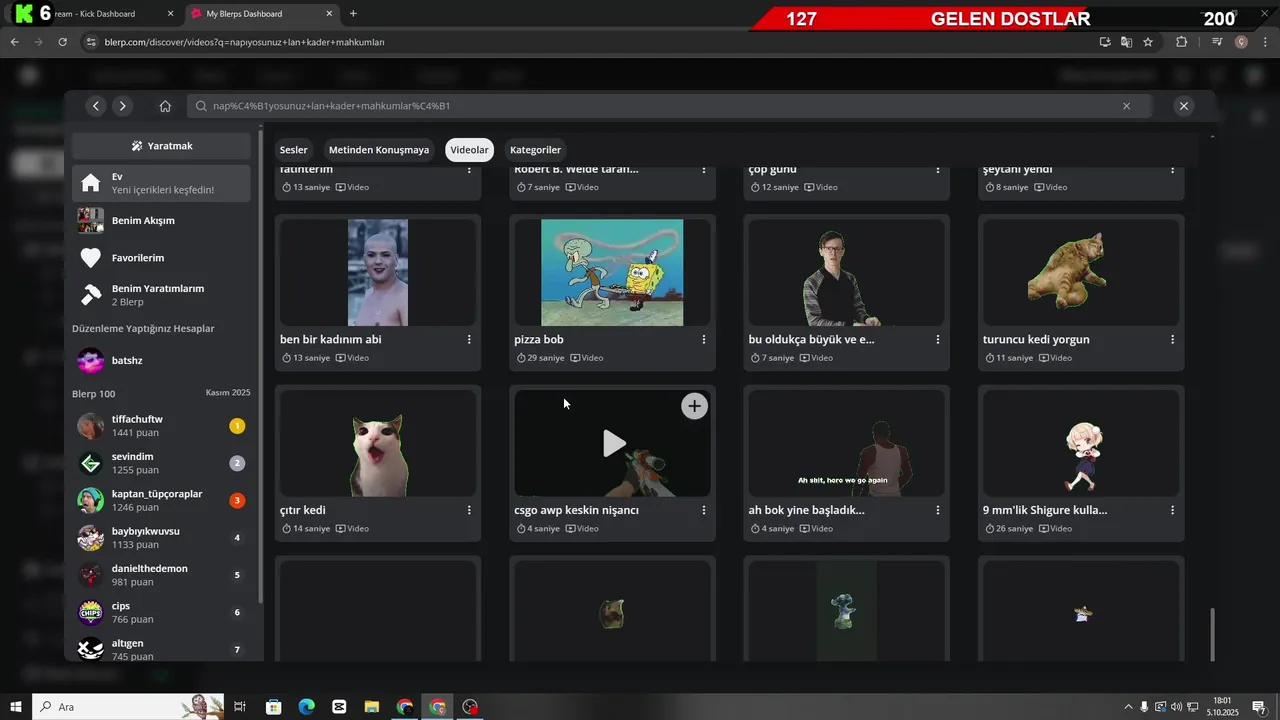The image size is (1280, 720).
Task: Open Microsoft Store from taskbar
Action: pos(273,707)
